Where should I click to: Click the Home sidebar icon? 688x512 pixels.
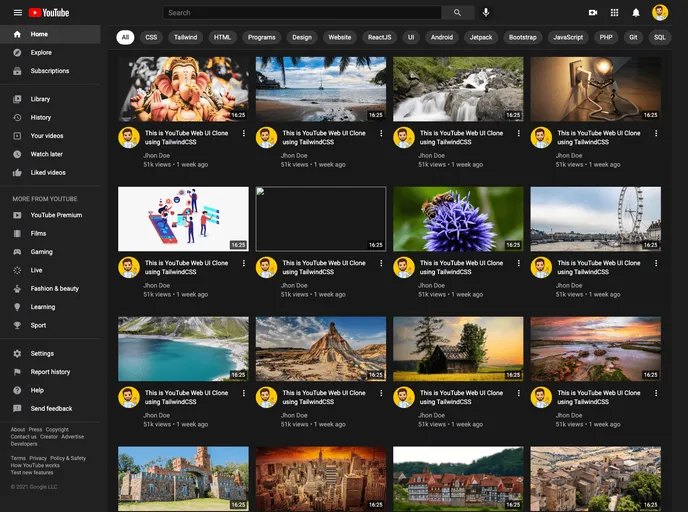pyautogui.click(x=17, y=34)
